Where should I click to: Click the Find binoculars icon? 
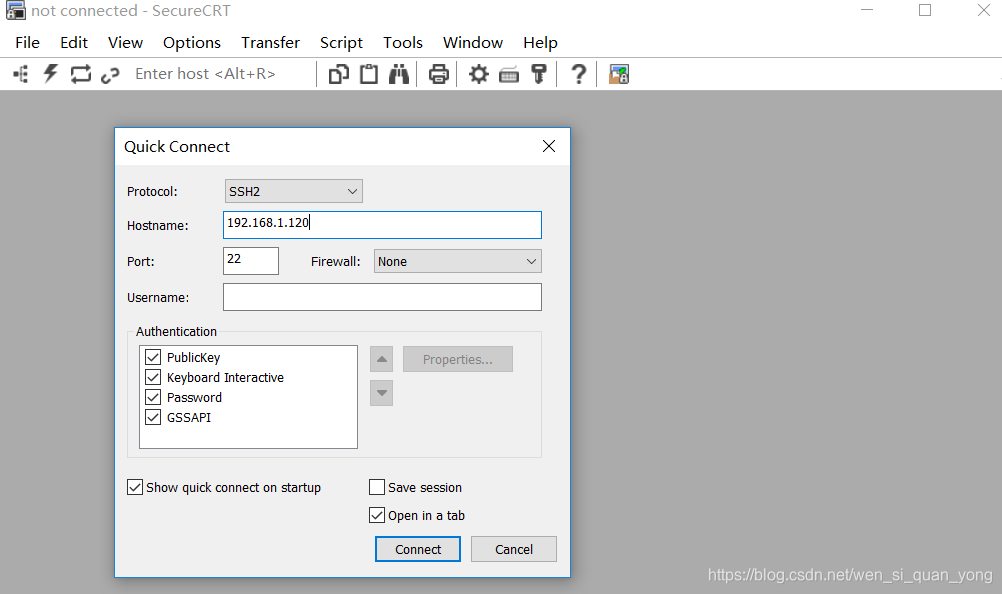tap(399, 74)
